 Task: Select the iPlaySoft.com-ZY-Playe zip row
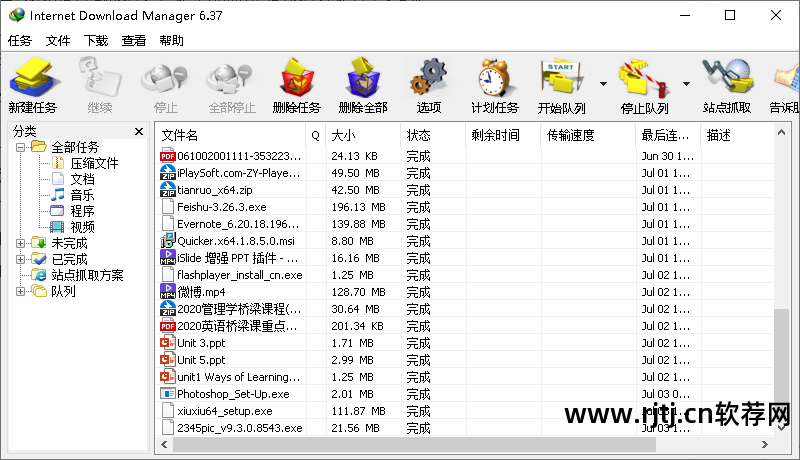pos(464,173)
